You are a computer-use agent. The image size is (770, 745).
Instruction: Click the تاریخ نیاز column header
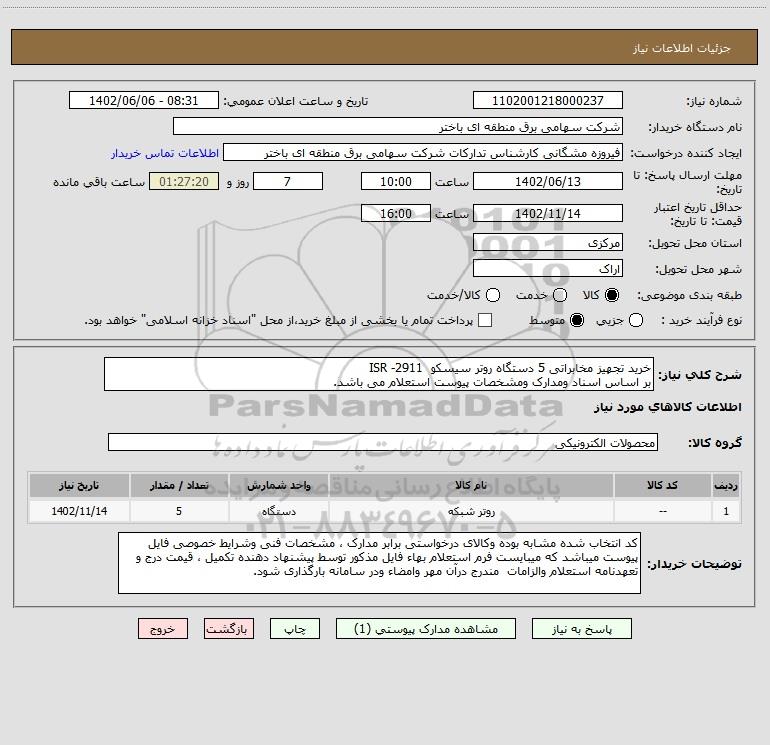click(79, 485)
